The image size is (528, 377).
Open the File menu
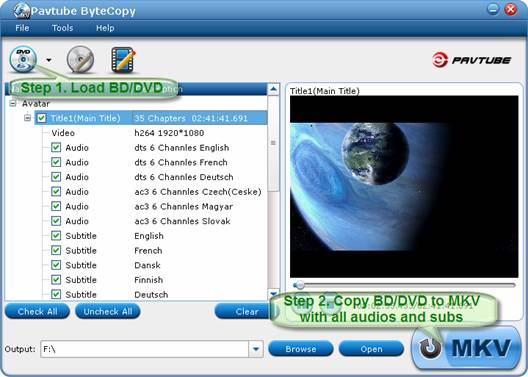tap(22, 28)
